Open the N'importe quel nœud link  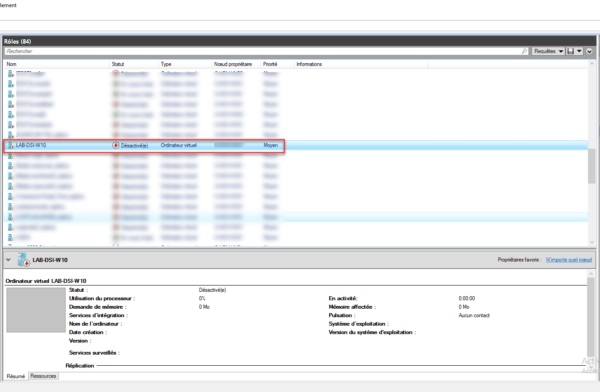point(569,260)
